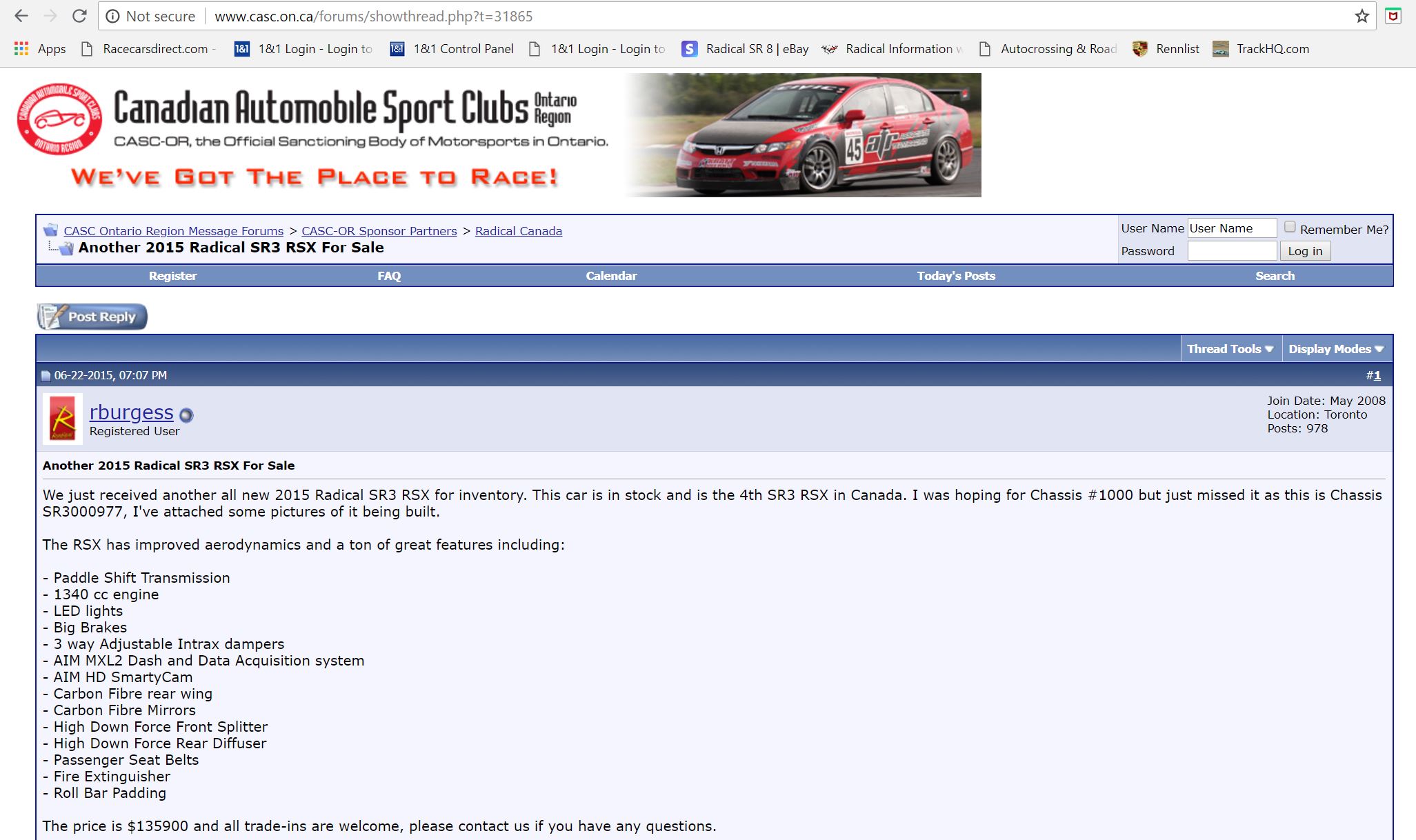Viewport: 1416px width, 840px height.
Task: Open the Calendar menu item
Action: (612, 276)
